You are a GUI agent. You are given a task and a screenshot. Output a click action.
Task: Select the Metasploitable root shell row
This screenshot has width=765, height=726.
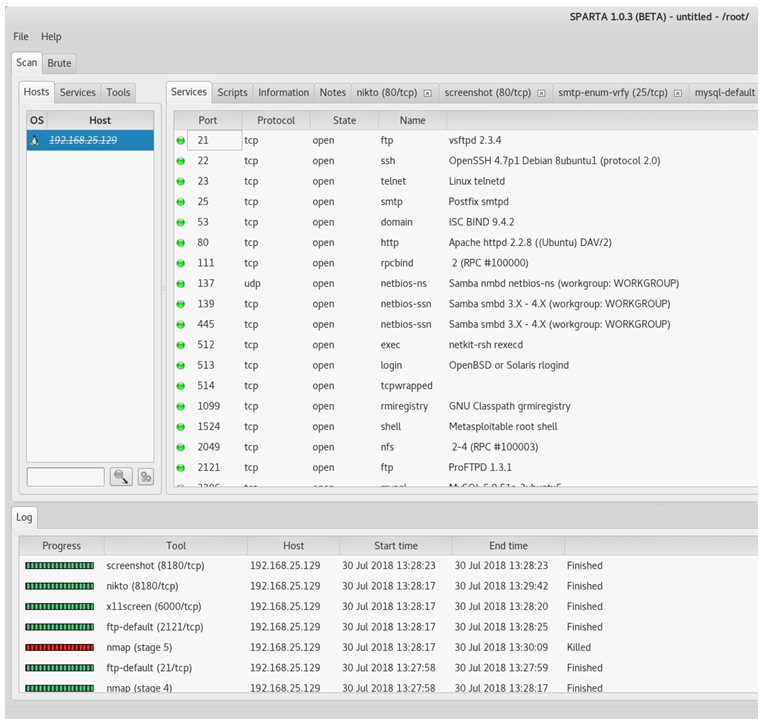[503, 427]
